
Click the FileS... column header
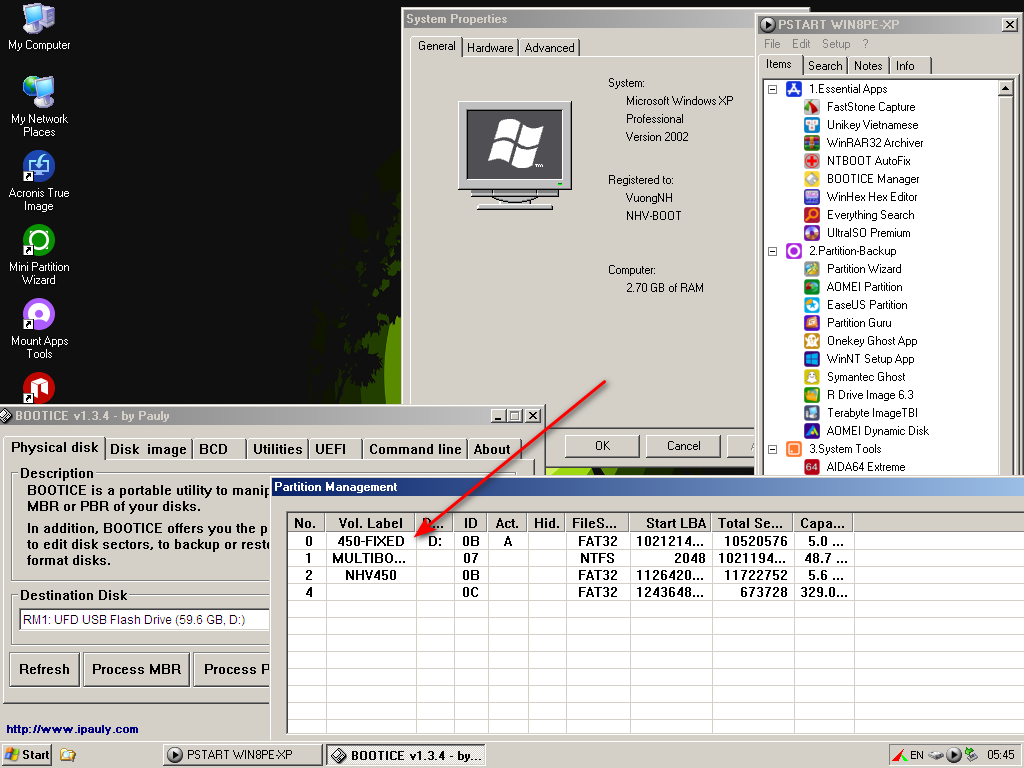[598, 523]
